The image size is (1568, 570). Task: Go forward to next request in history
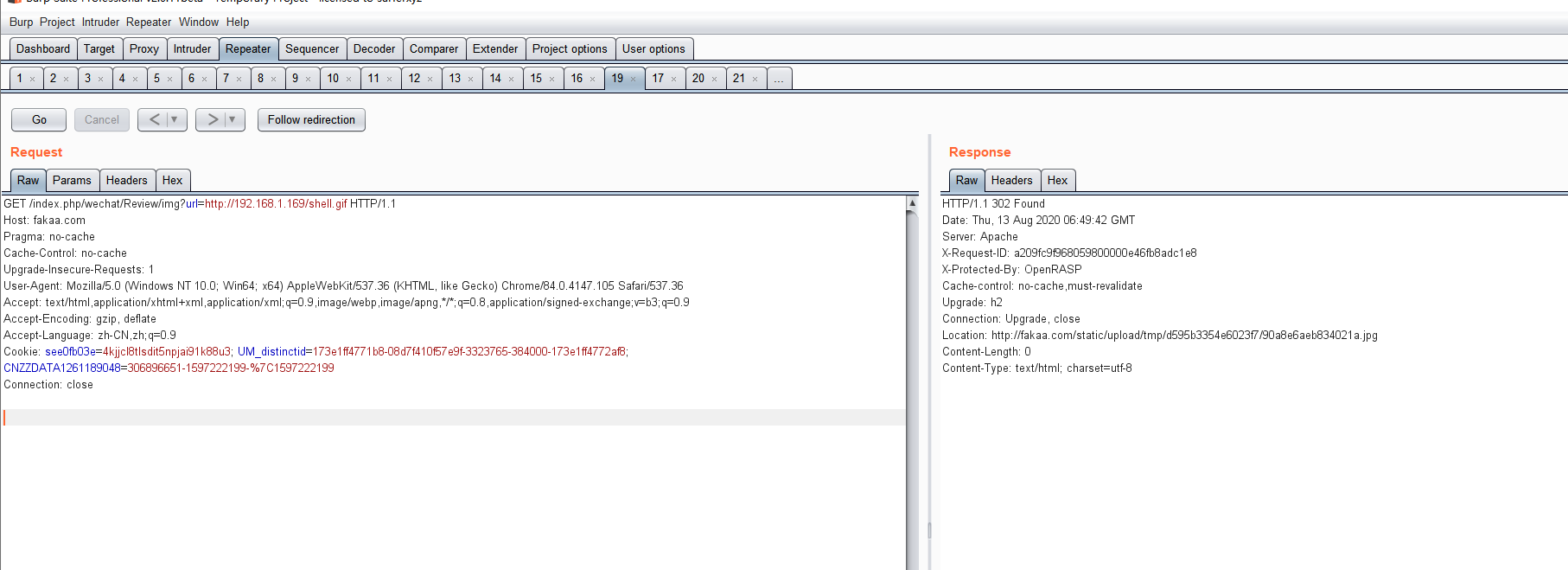point(212,119)
